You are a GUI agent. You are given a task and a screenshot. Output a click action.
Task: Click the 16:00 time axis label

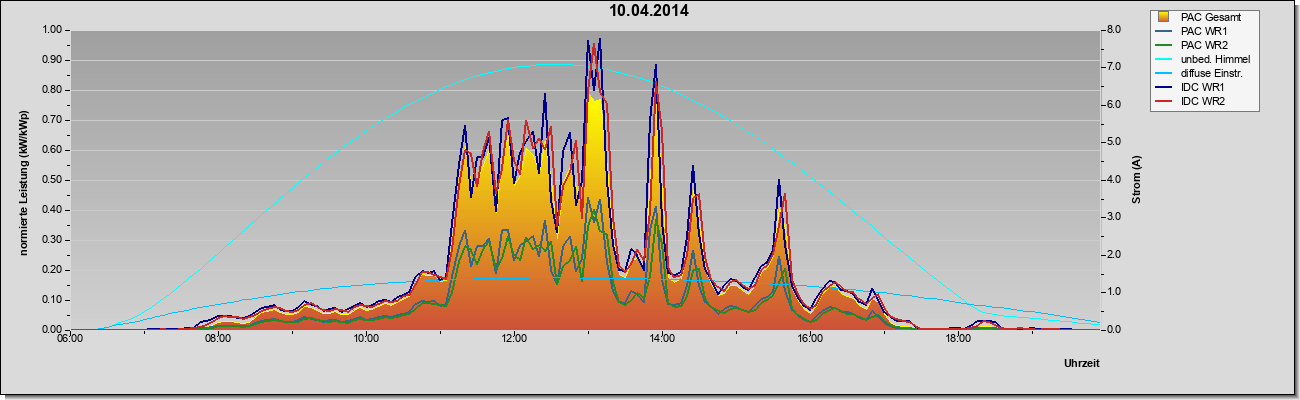(810, 339)
